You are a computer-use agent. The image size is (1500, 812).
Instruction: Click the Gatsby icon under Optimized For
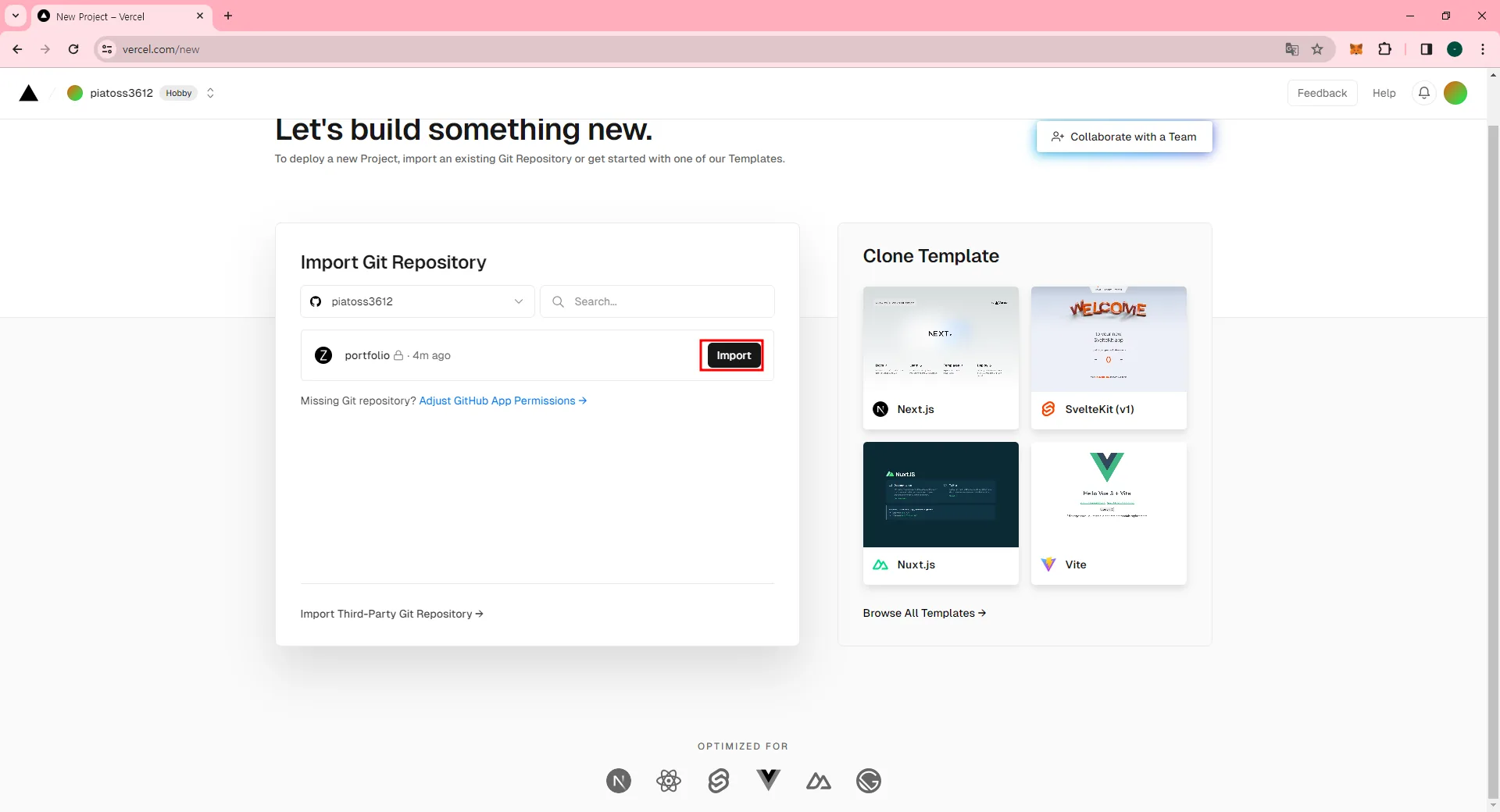[x=869, y=781]
